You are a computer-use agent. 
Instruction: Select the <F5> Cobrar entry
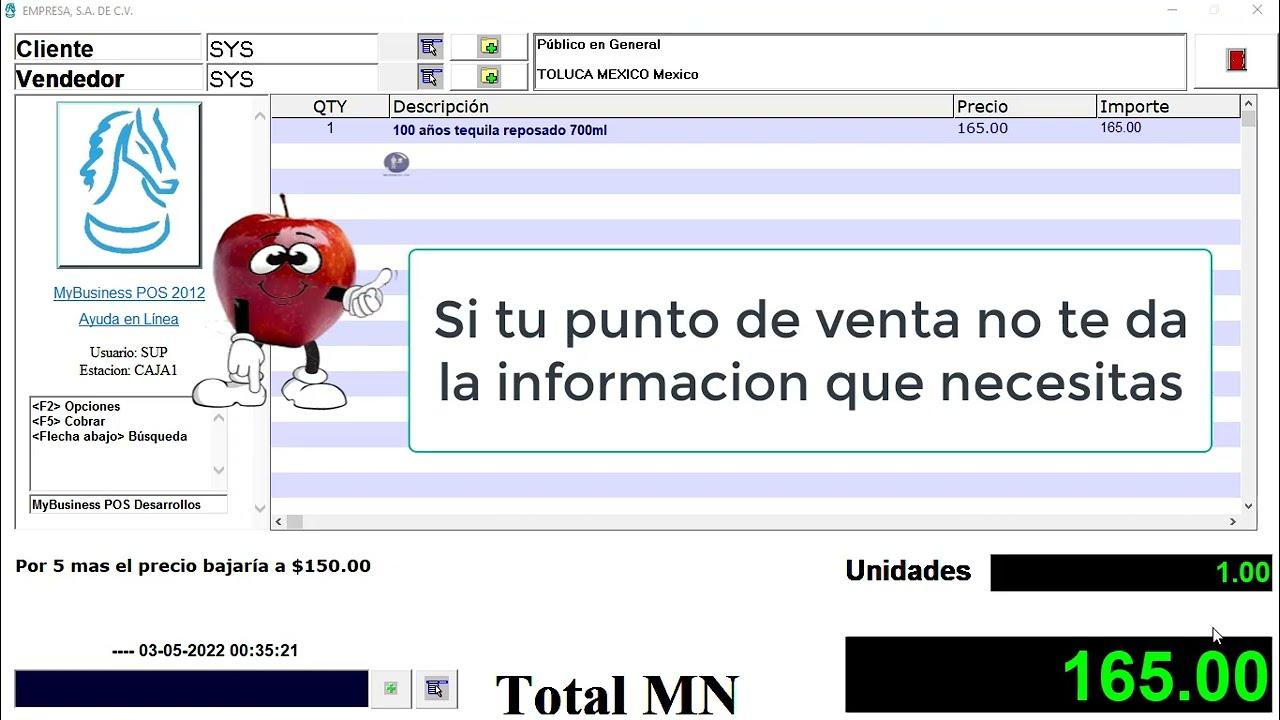[x=68, y=421]
